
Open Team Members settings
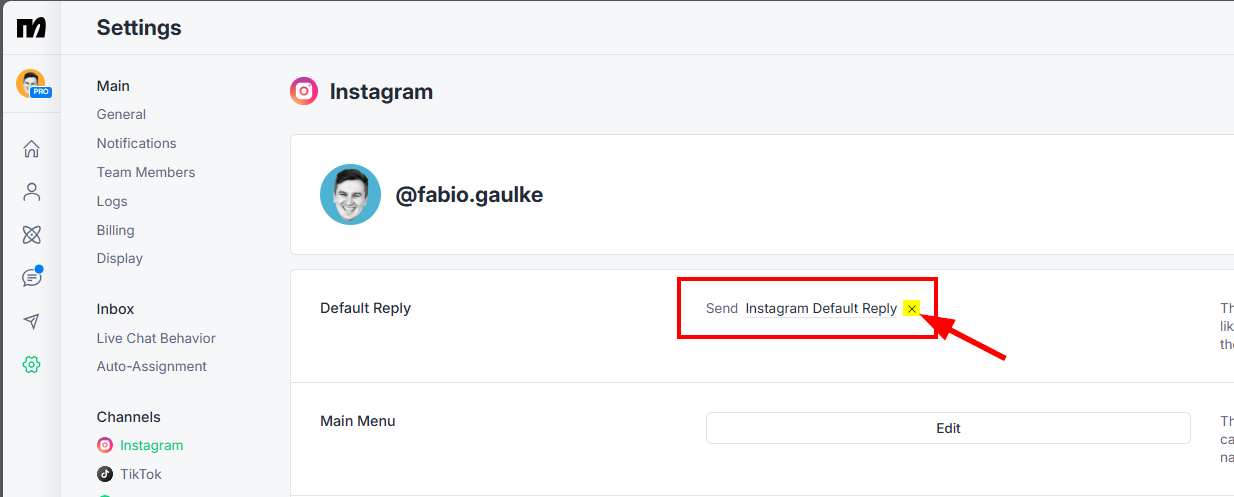click(146, 172)
